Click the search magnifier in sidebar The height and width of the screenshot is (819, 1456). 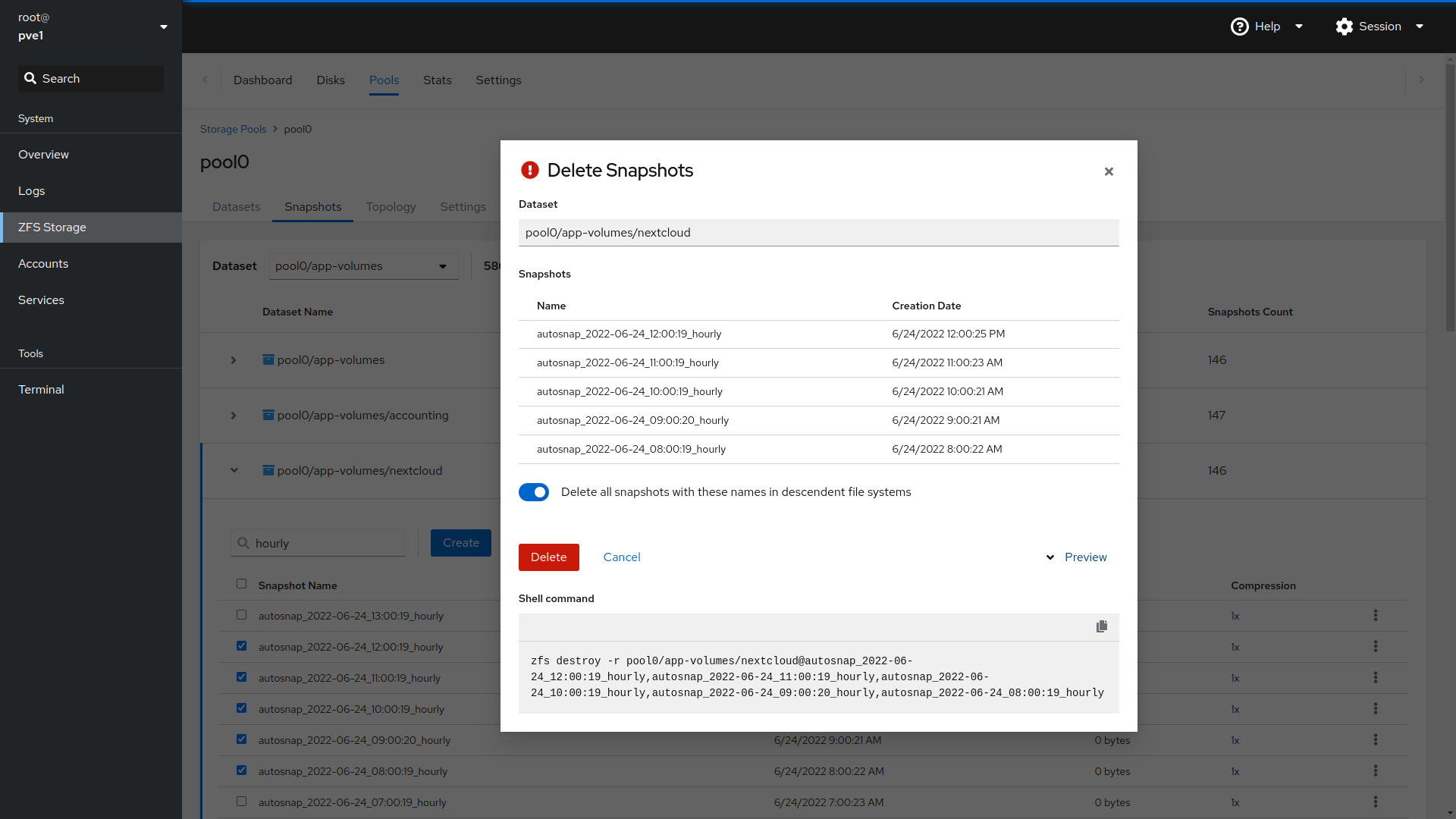pos(30,78)
